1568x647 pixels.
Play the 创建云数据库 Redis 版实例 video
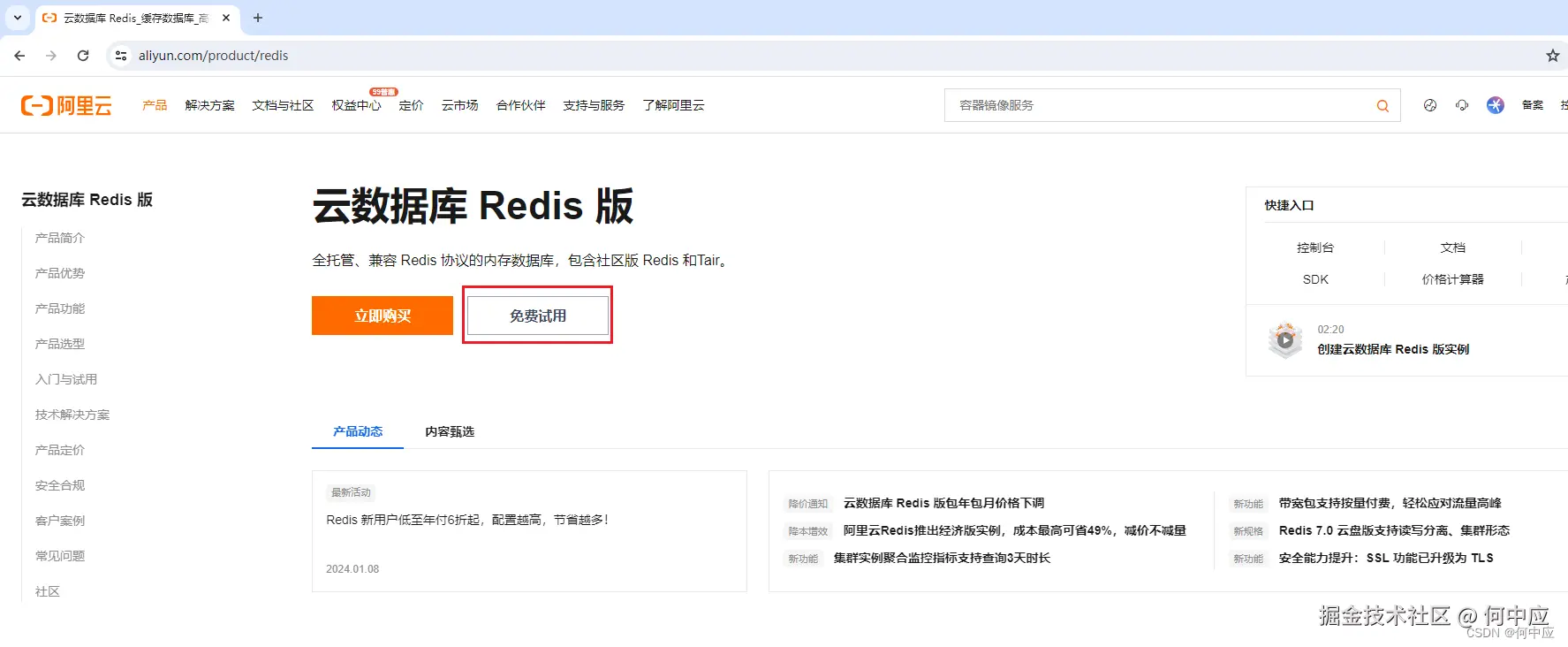[1285, 340]
